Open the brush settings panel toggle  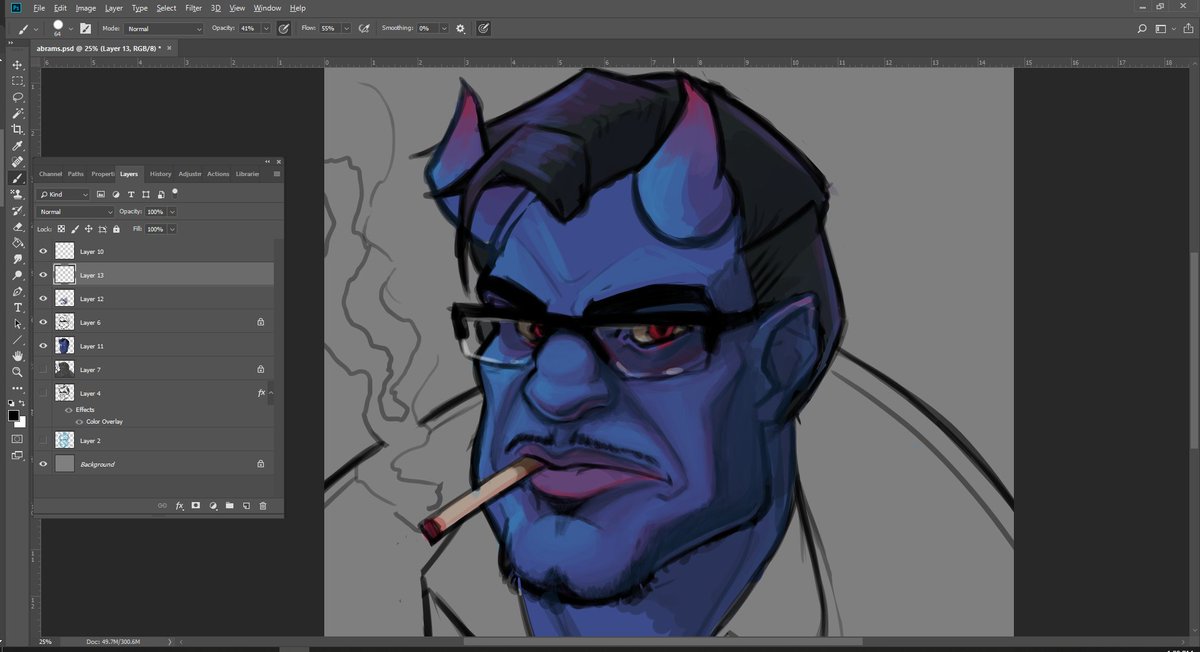point(86,28)
